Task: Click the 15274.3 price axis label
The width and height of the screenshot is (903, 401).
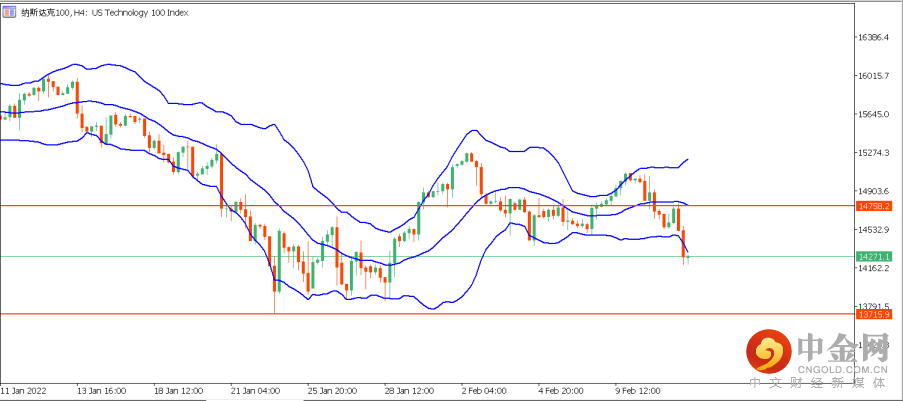Action: (x=875, y=153)
